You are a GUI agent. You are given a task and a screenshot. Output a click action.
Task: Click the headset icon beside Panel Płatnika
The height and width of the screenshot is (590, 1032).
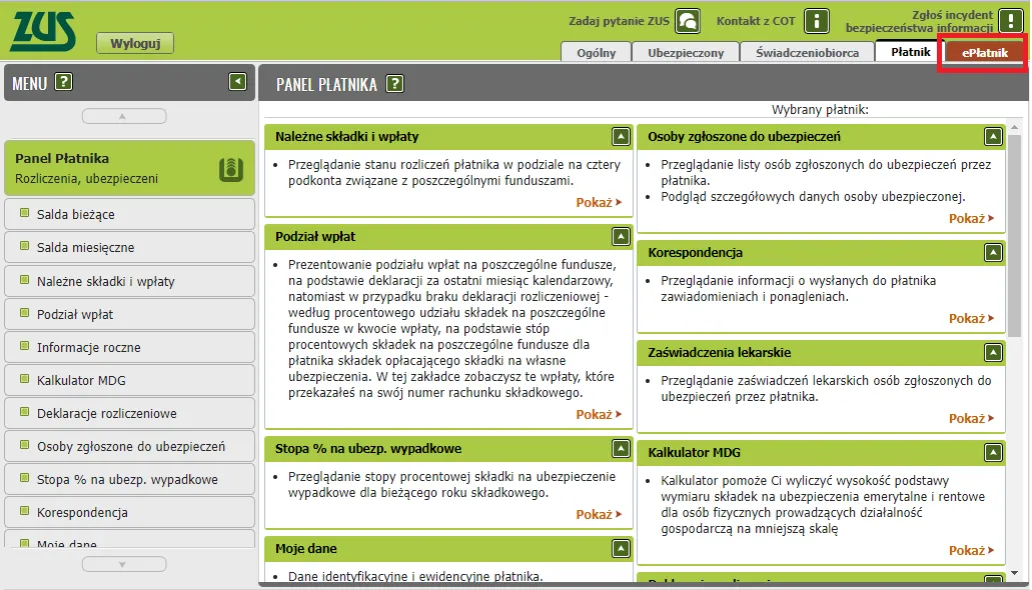point(232,170)
